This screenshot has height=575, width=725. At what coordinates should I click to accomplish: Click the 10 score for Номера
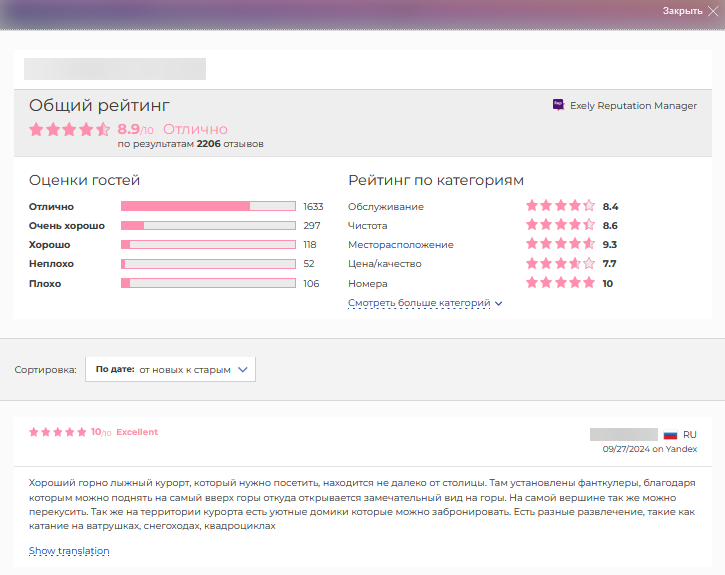(608, 283)
